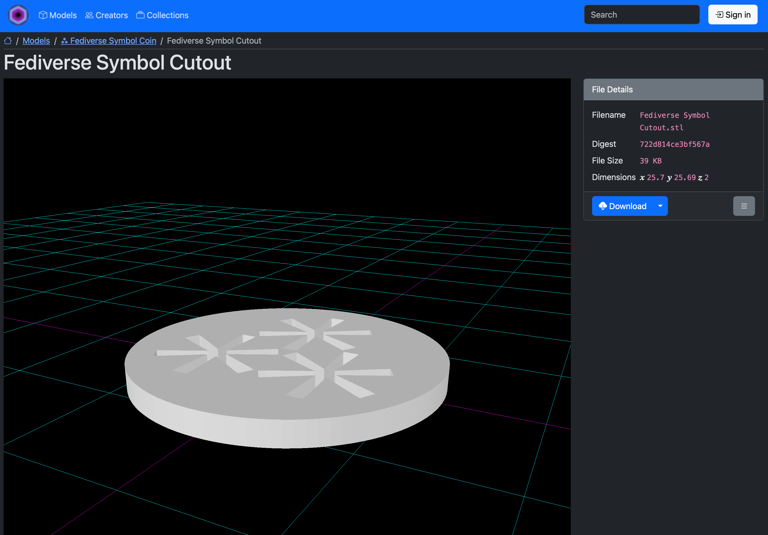Click the y dimension value 25.69
Screen dimensions: 768x535
tap(685, 177)
